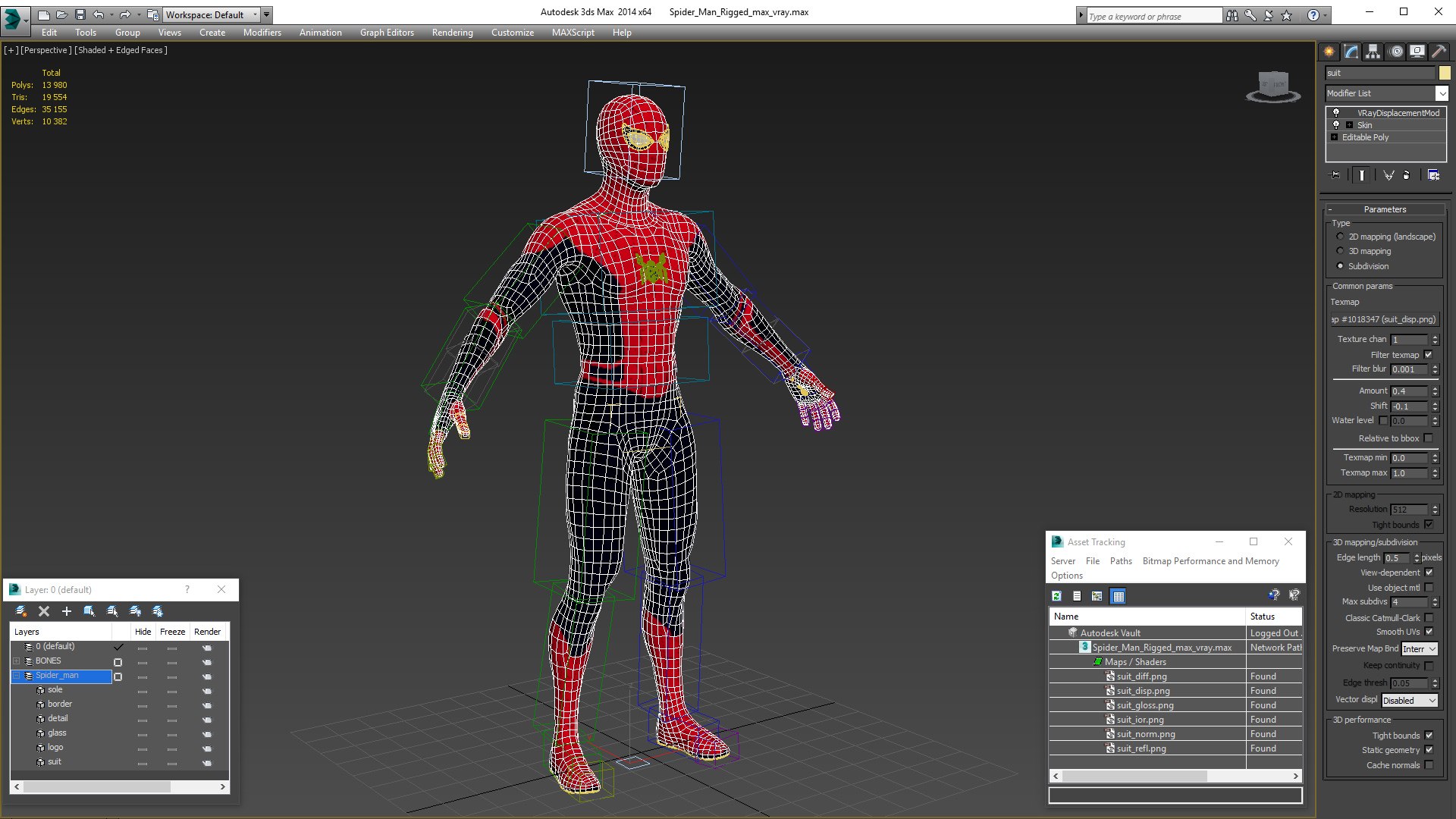Click Create New Layer icon in Layer dialog
This screenshot has width=1456, height=819.
click(21, 611)
